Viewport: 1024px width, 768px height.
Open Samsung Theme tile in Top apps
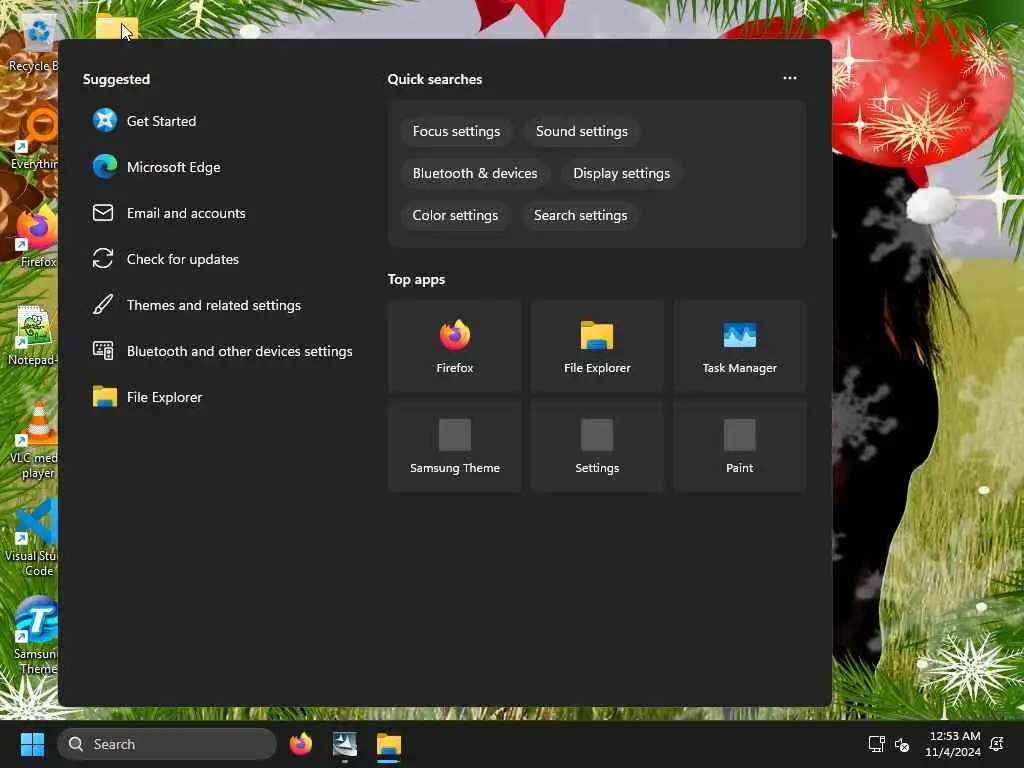pos(455,446)
